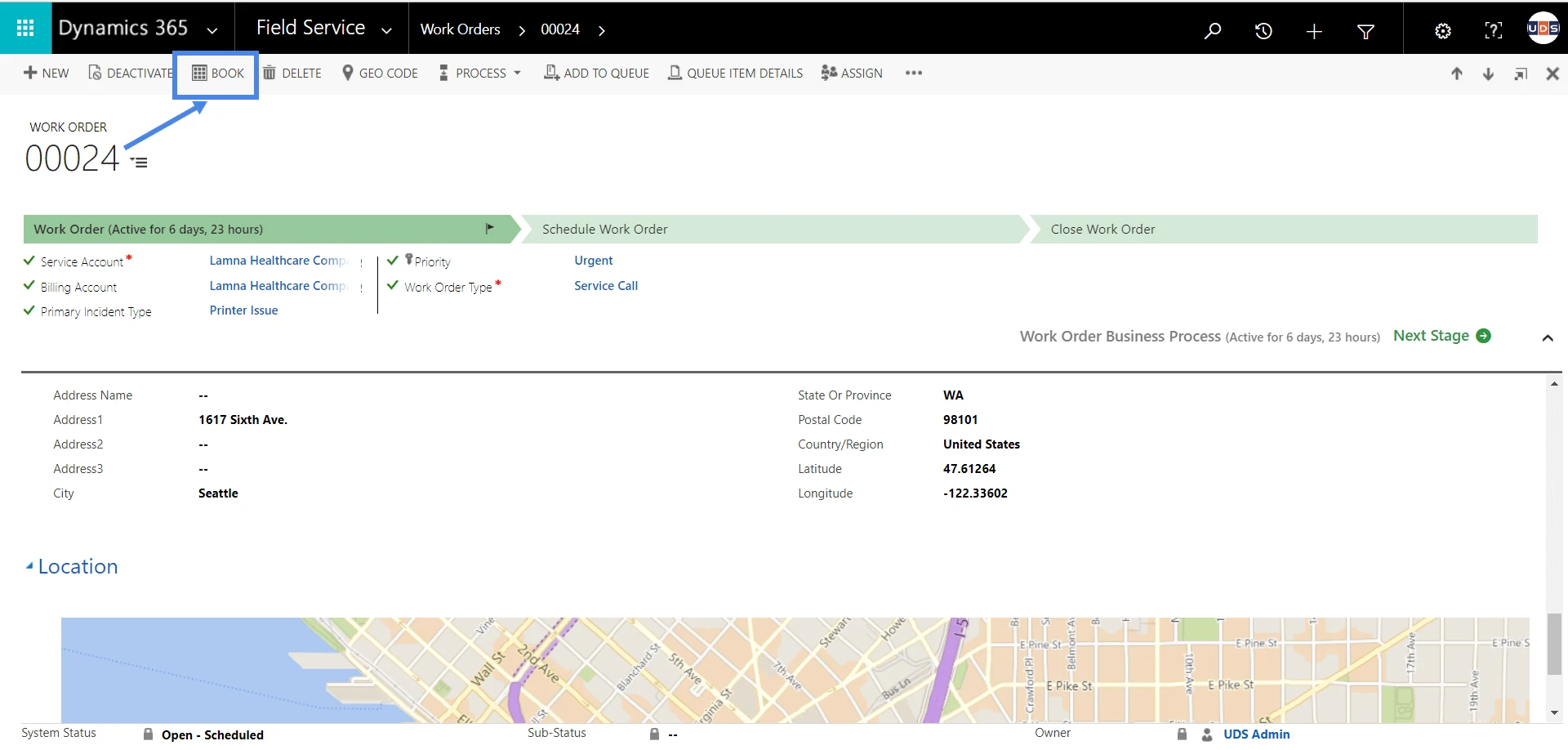Select the Close Work Order stage
1568x750 pixels.
pos(1284,230)
